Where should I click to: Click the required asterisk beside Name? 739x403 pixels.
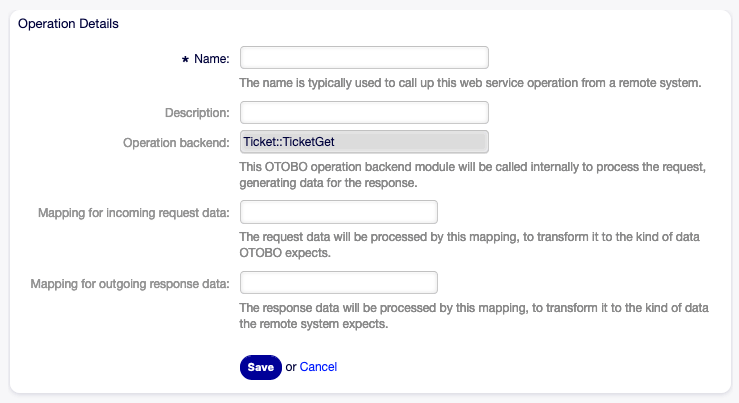coord(185,60)
